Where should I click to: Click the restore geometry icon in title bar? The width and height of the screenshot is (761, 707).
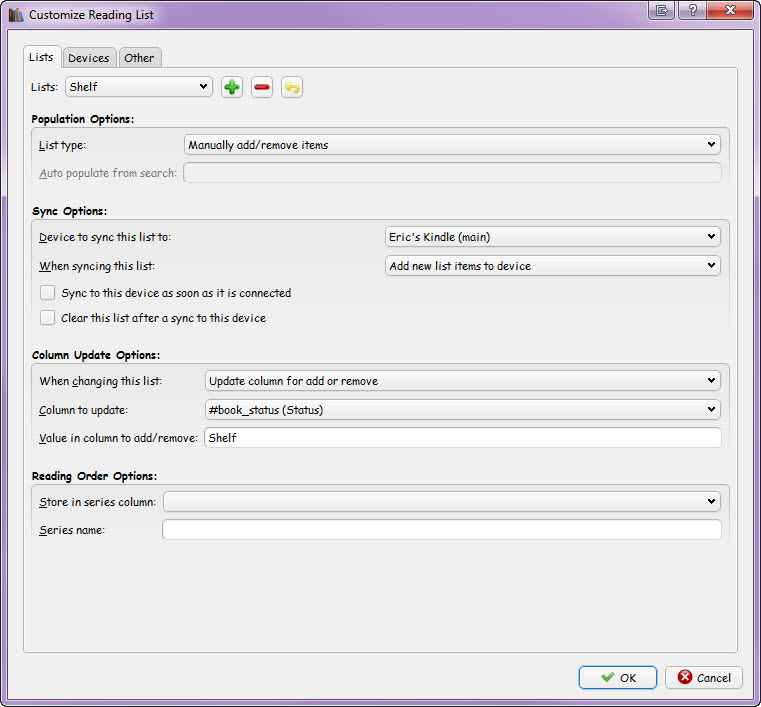[661, 10]
